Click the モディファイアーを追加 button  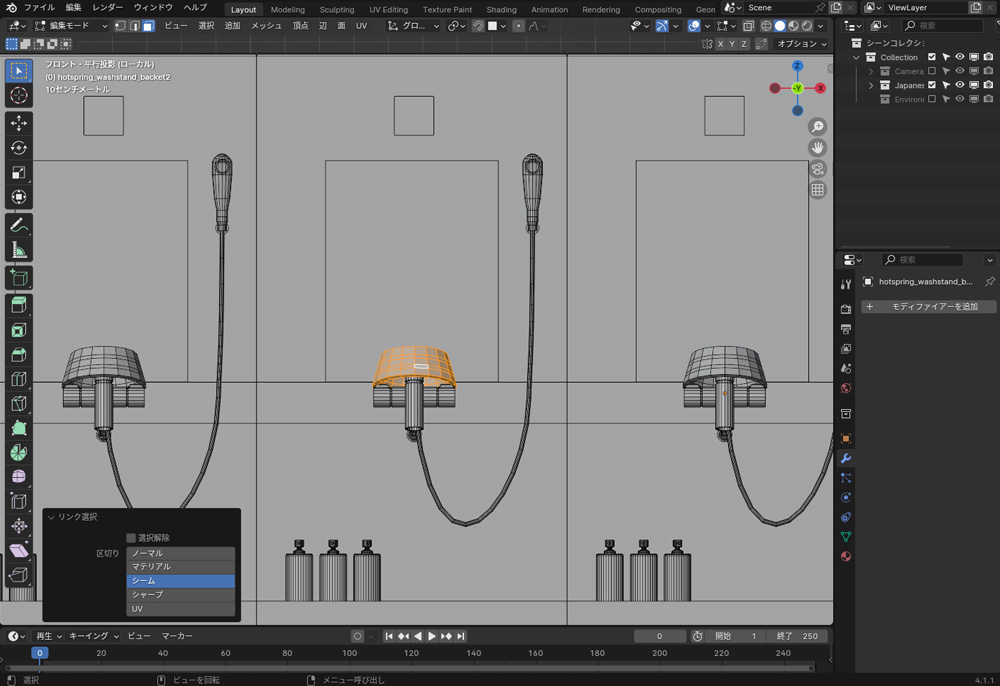click(929, 306)
